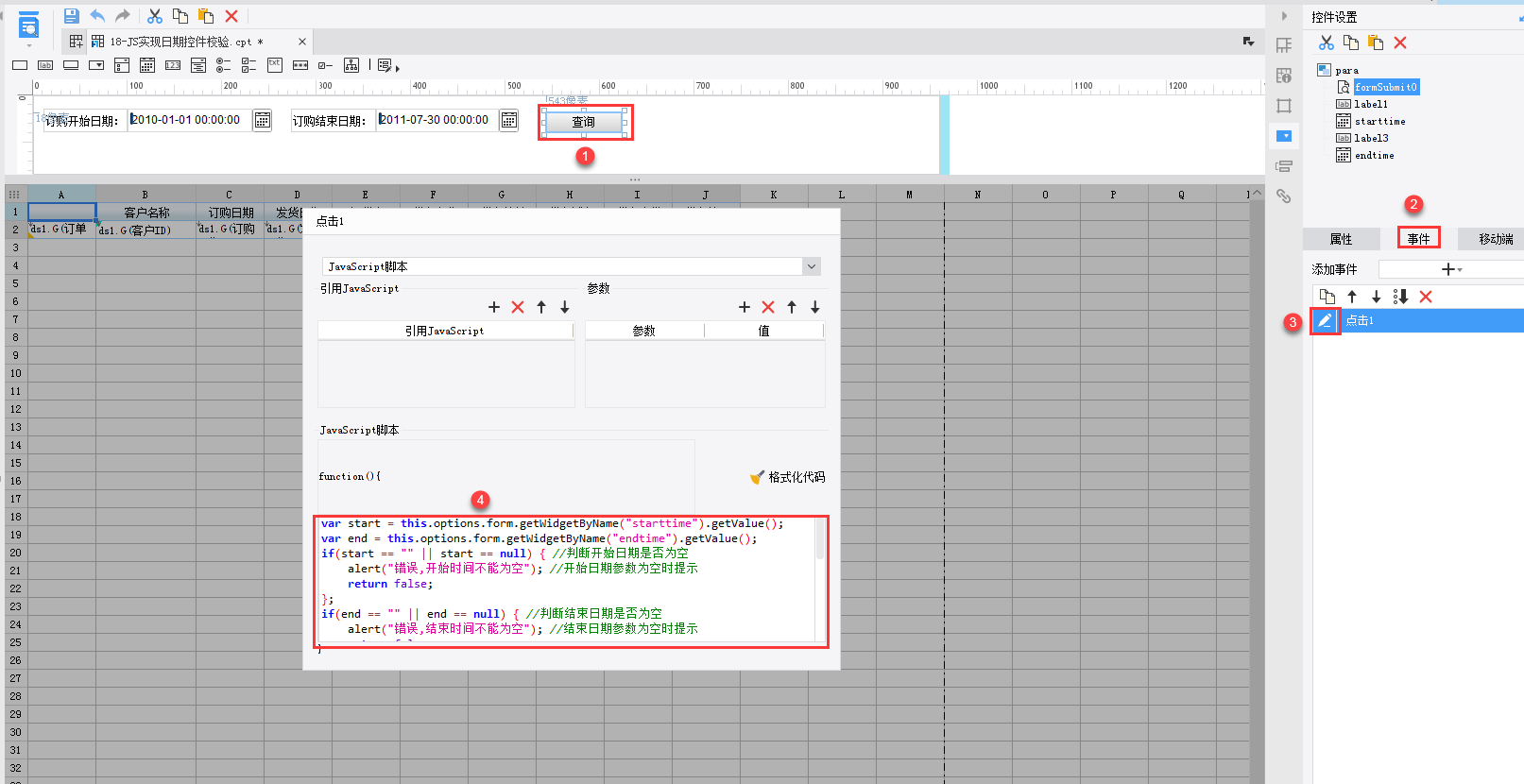Add a radio button group widget
Viewport: 1524px width, 784px height.
tap(224, 65)
